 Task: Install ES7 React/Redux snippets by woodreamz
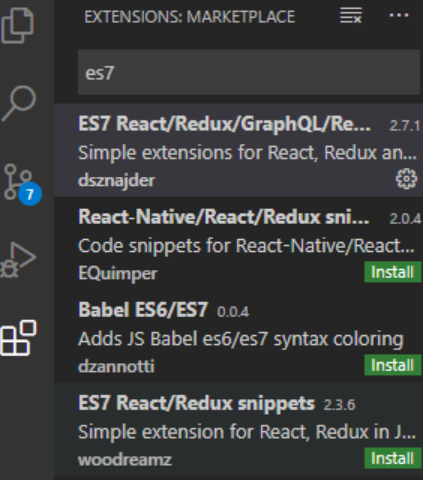(393, 458)
